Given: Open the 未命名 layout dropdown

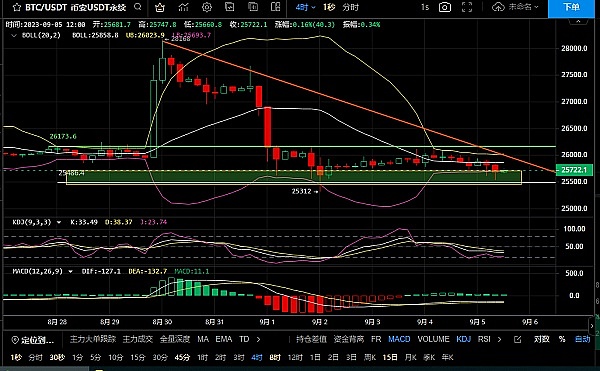Looking at the screenshot, I should 523,7.
